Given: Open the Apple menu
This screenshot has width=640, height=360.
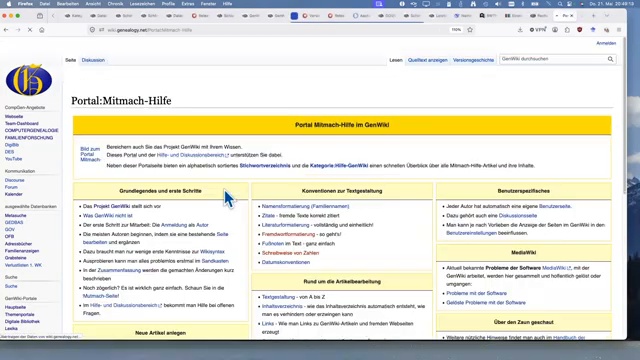Looking at the screenshot, I should pos(9,4).
